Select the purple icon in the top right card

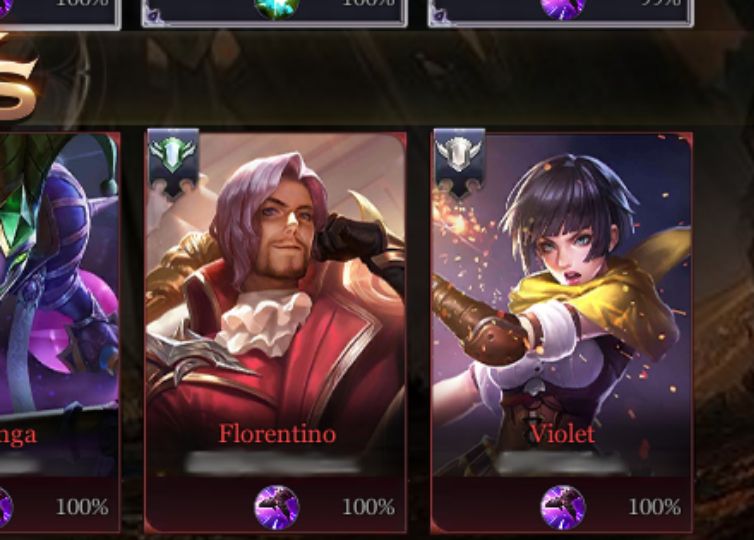click(563, 8)
